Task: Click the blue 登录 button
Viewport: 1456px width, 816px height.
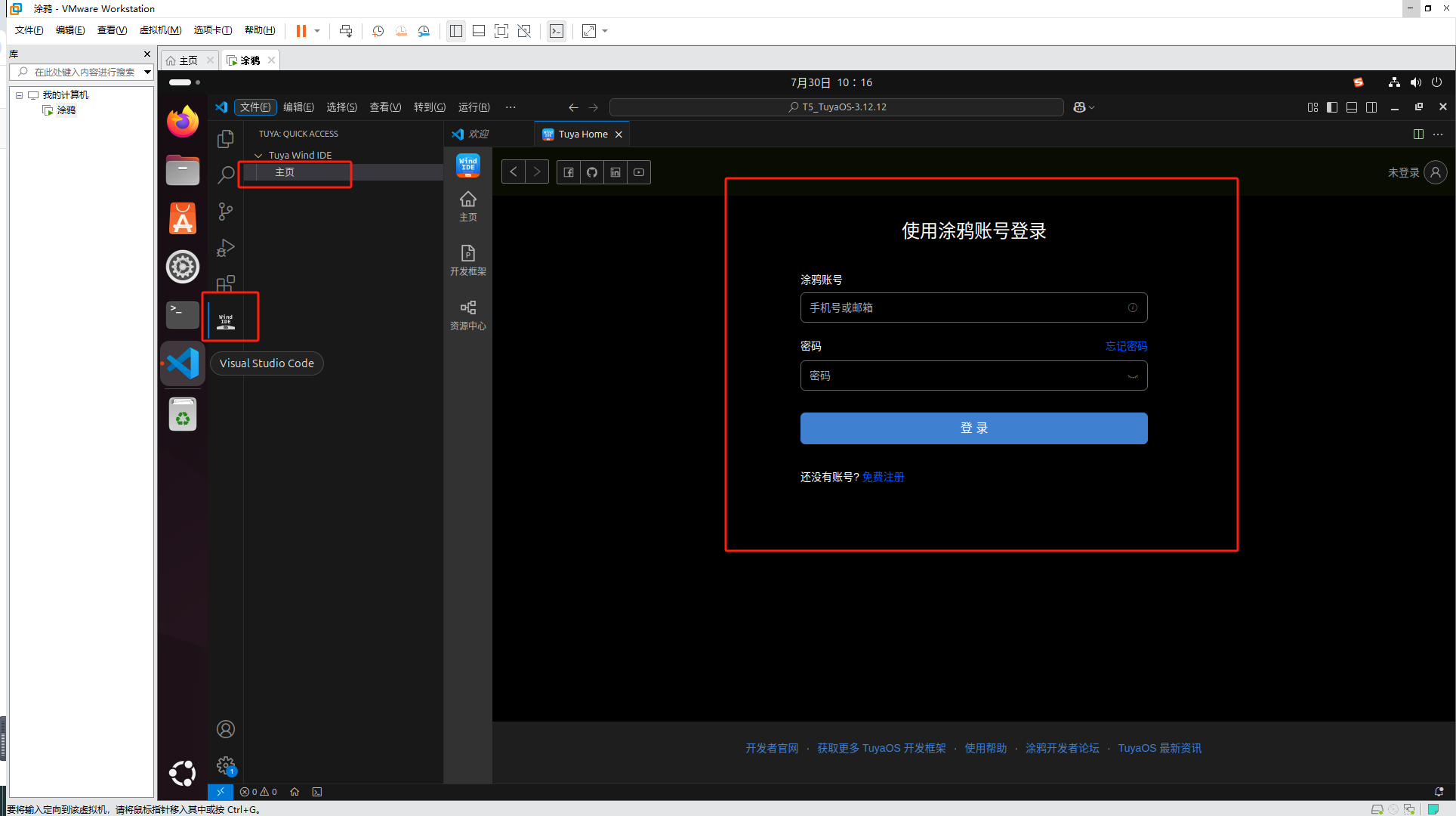Action: coord(973,428)
